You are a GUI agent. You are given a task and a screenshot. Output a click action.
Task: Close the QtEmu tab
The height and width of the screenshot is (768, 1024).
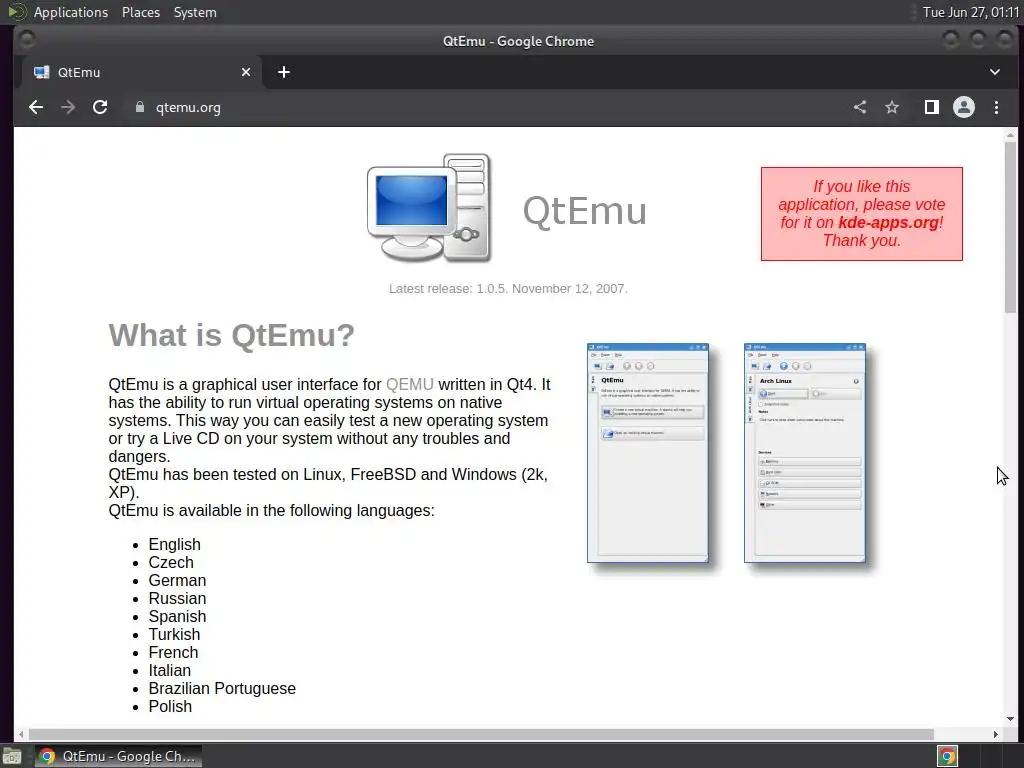coord(246,72)
